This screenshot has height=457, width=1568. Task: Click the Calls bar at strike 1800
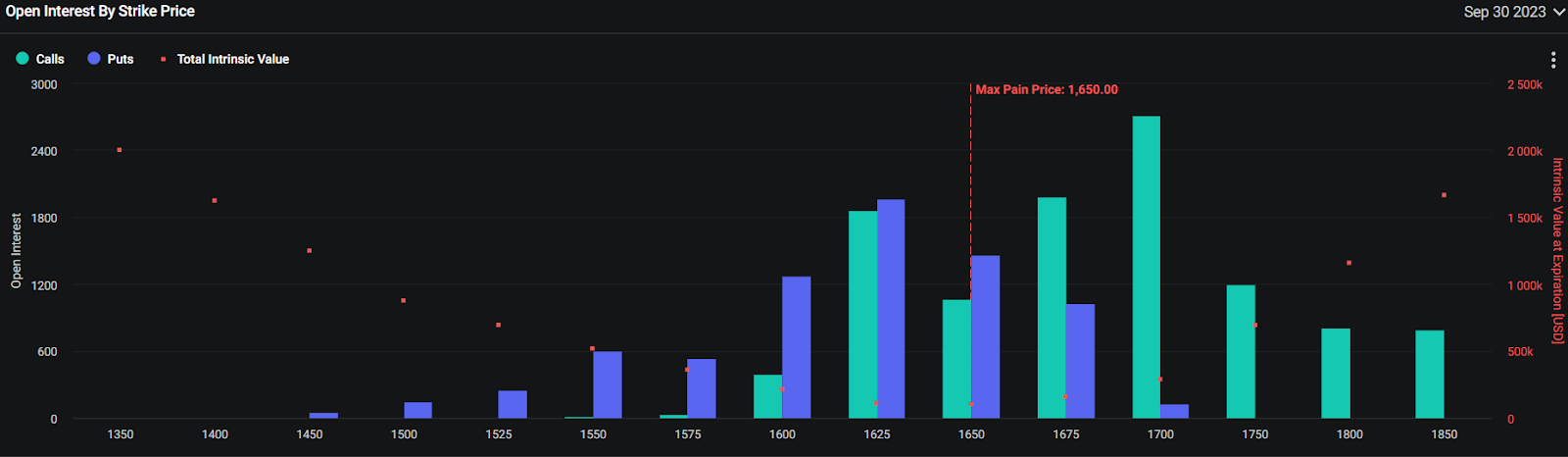(1336, 374)
